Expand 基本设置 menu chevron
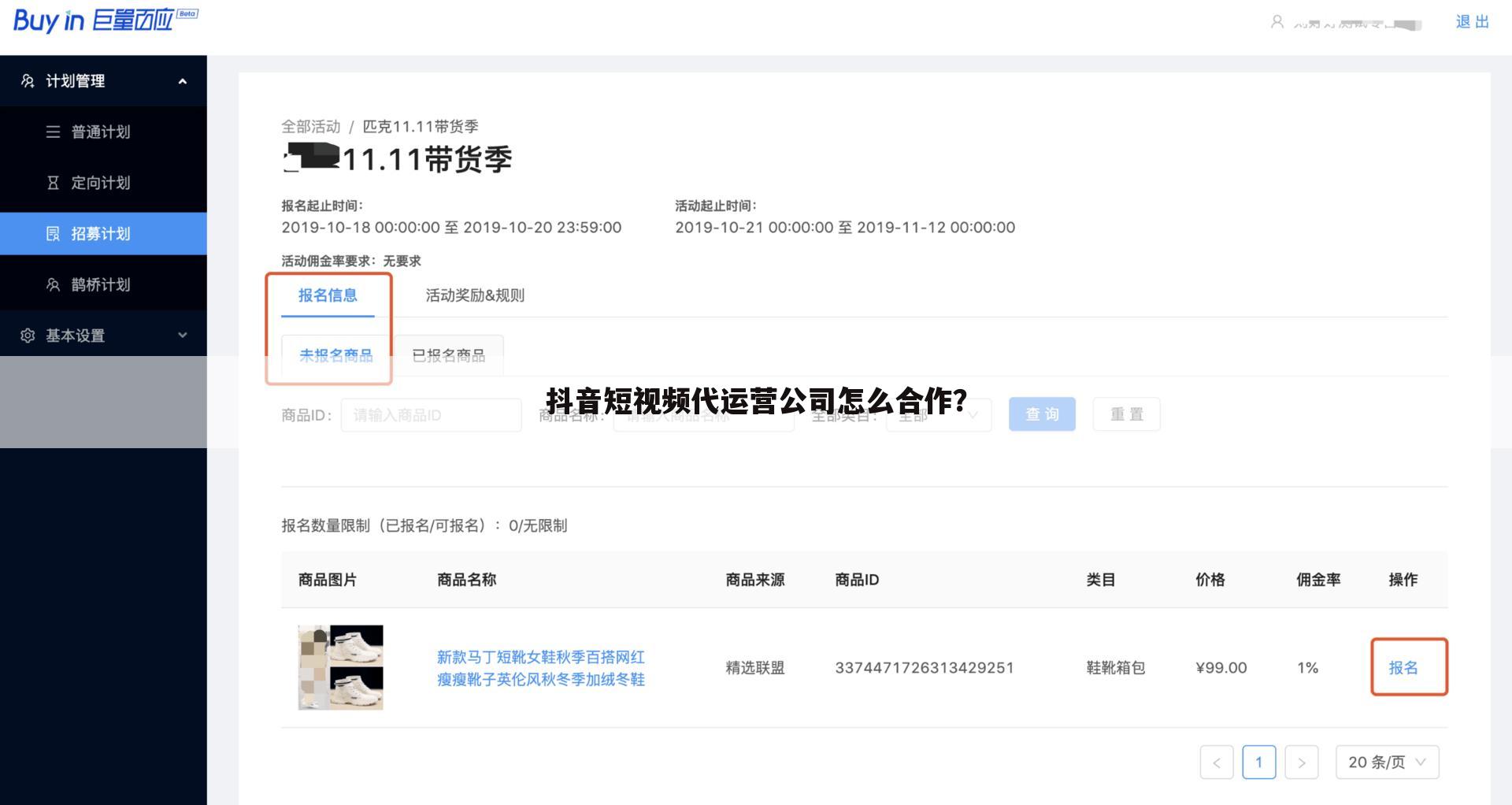Image resolution: width=1512 pixels, height=805 pixels. [x=183, y=336]
